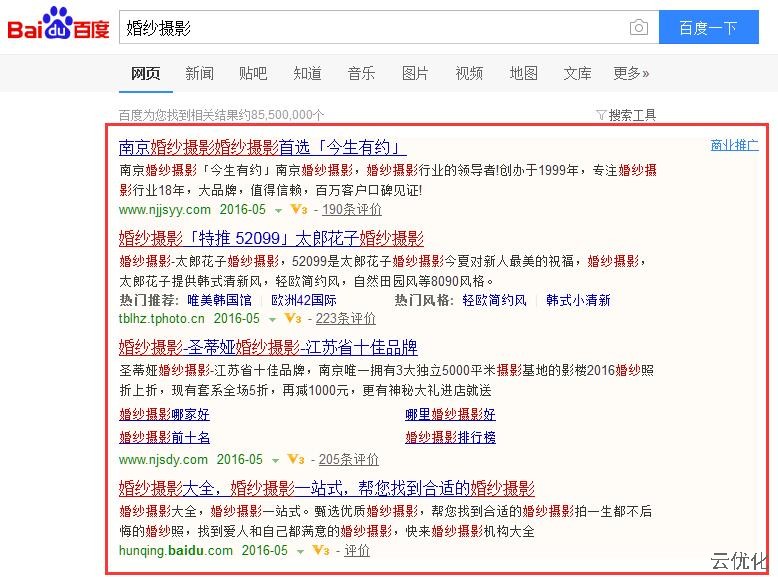Click the Baidu logo
This screenshot has height=577, width=778.
point(58,27)
